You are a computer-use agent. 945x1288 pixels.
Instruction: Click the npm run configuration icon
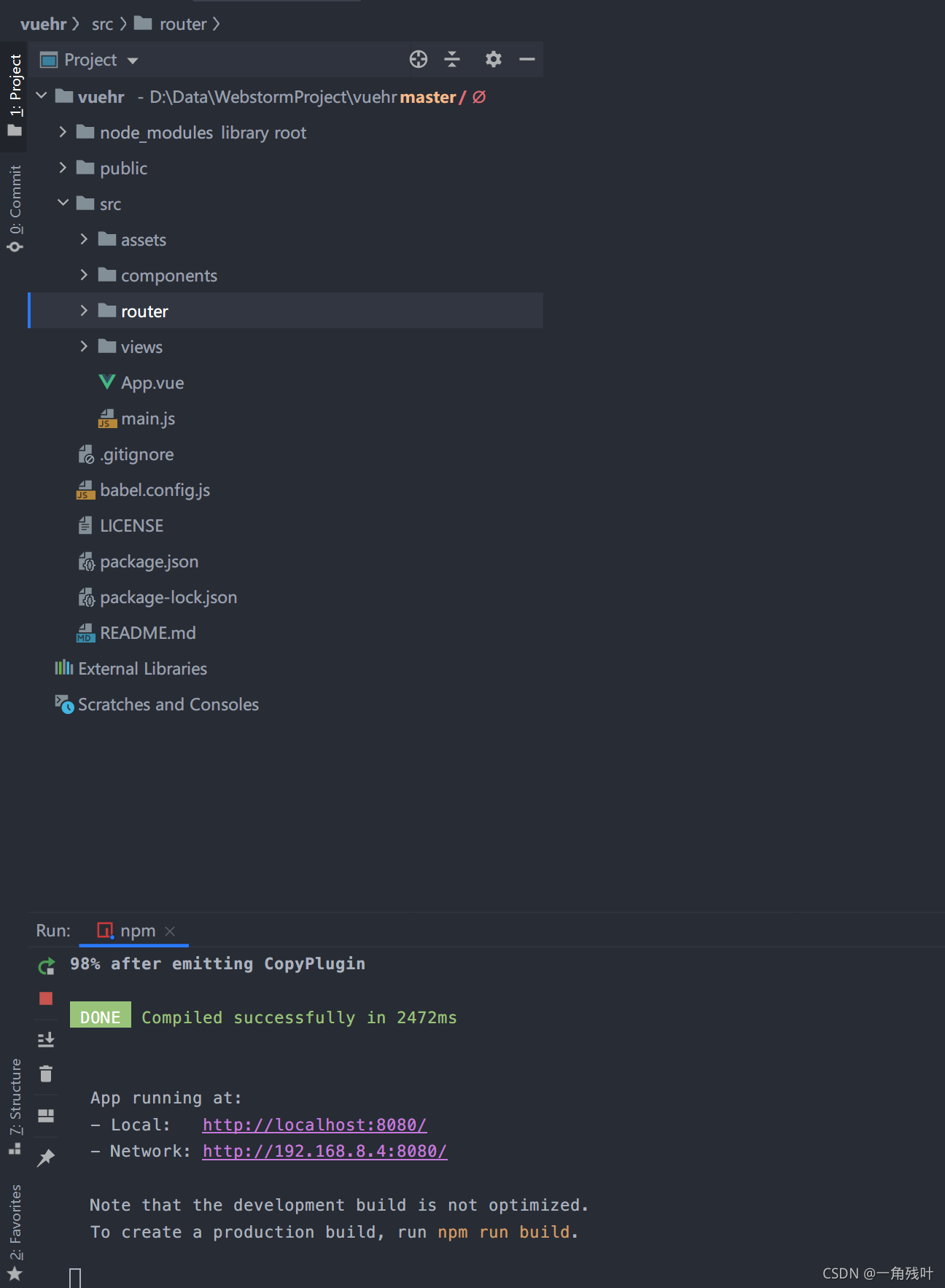tap(106, 931)
